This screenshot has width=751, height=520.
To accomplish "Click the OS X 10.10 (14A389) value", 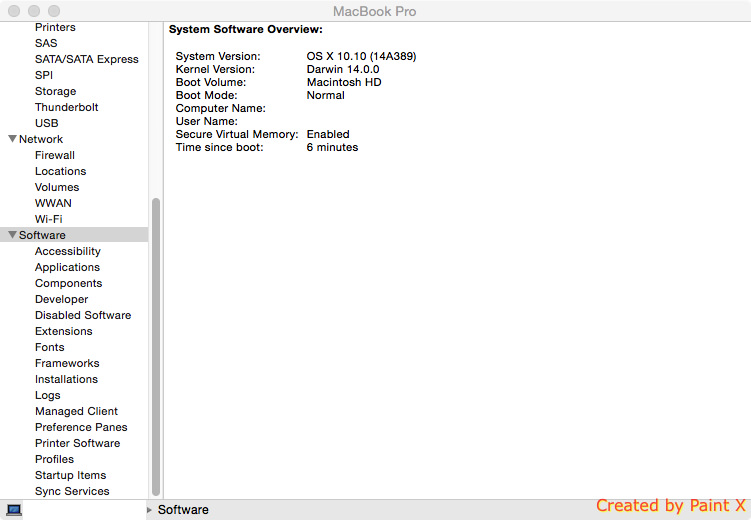I will click(x=361, y=57).
